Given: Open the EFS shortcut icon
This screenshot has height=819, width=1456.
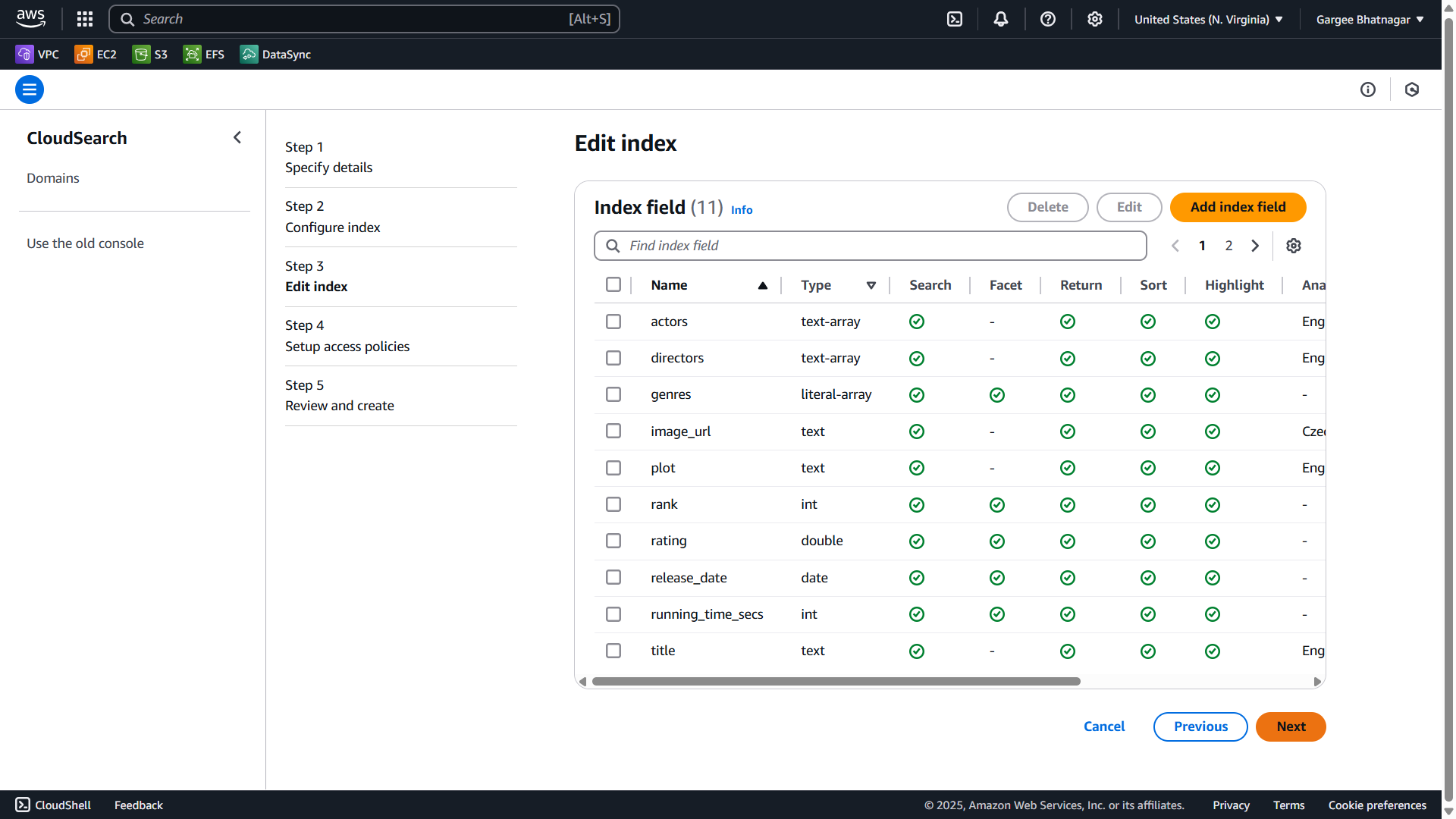Looking at the screenshot, I should 192,54.
